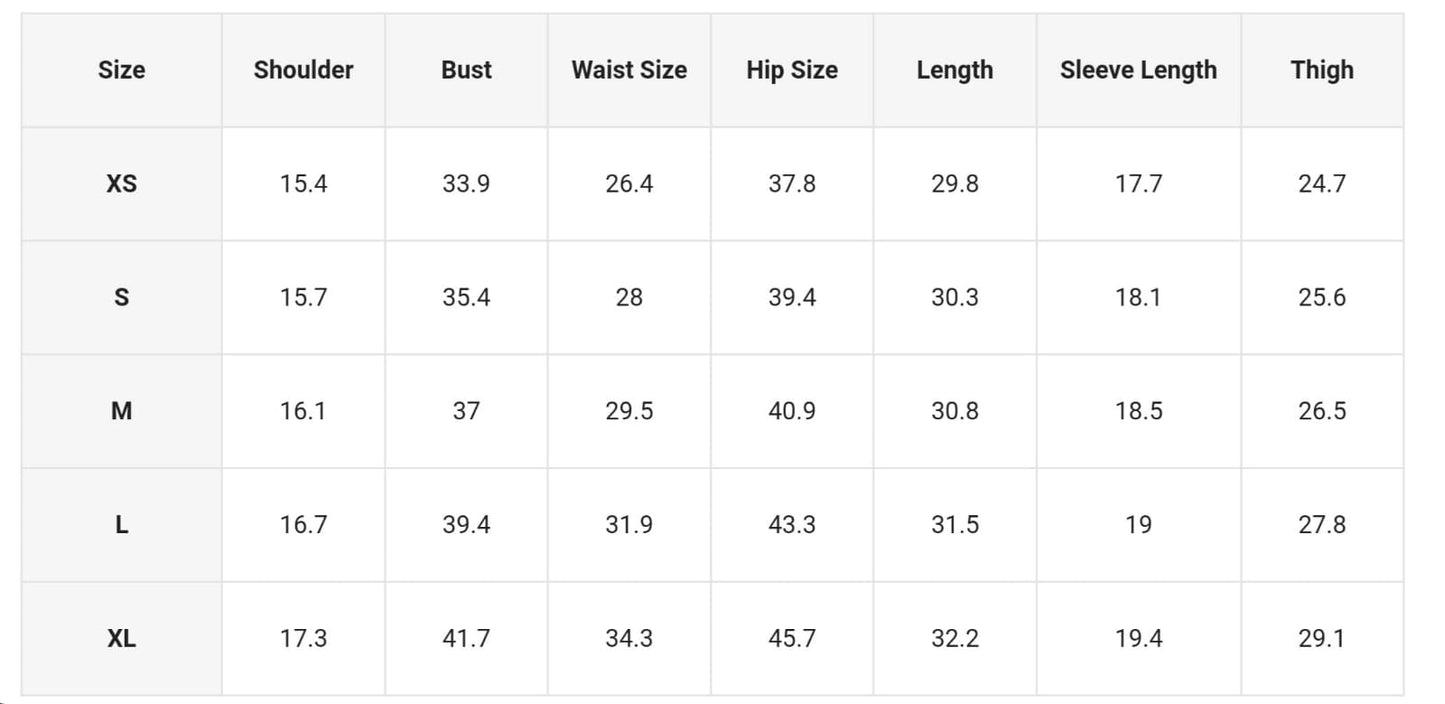Screen dimensions: 1445x704
Task: Click the M size row label
Action: tap(121, 411)
